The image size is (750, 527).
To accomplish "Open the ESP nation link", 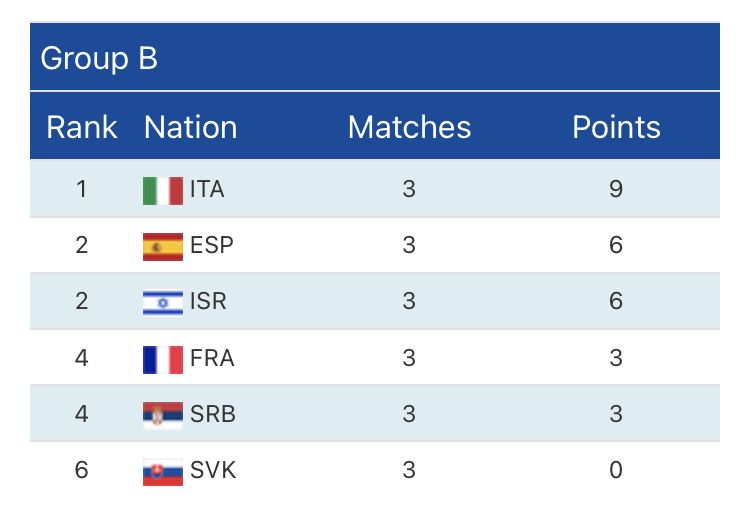I will click(x=211, y=246).
